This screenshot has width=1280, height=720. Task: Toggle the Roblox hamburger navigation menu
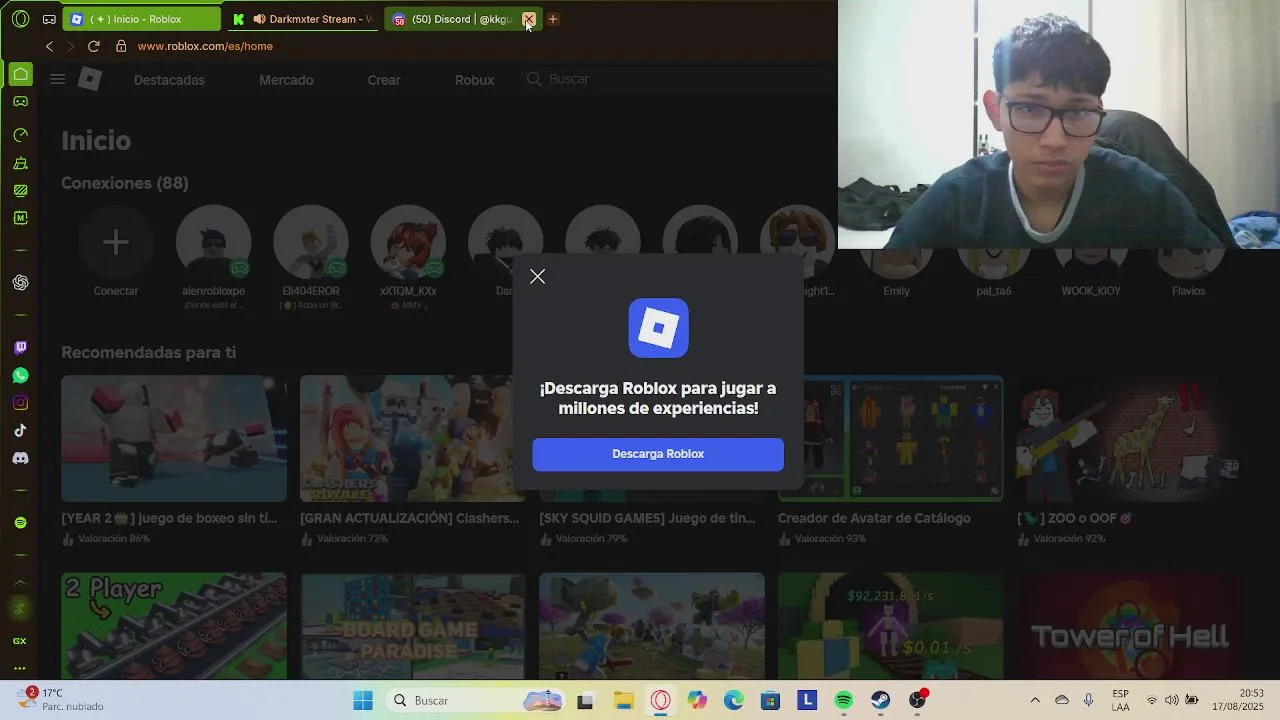pos(58,79)
